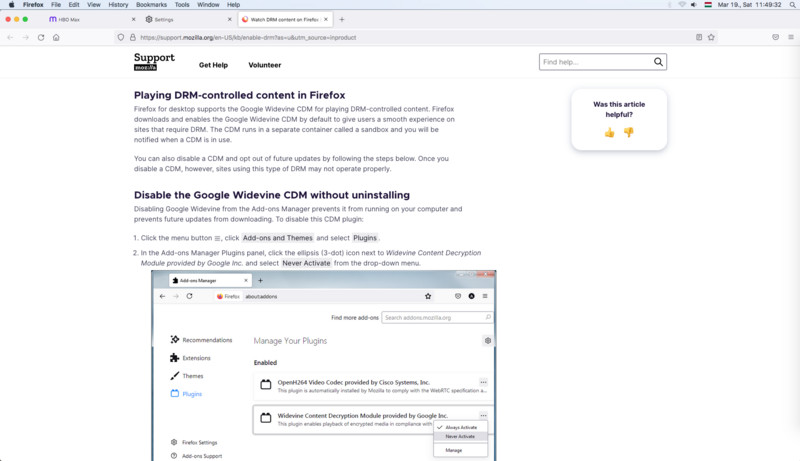
Task: Open the Edit menu
Action: (74, 5)
